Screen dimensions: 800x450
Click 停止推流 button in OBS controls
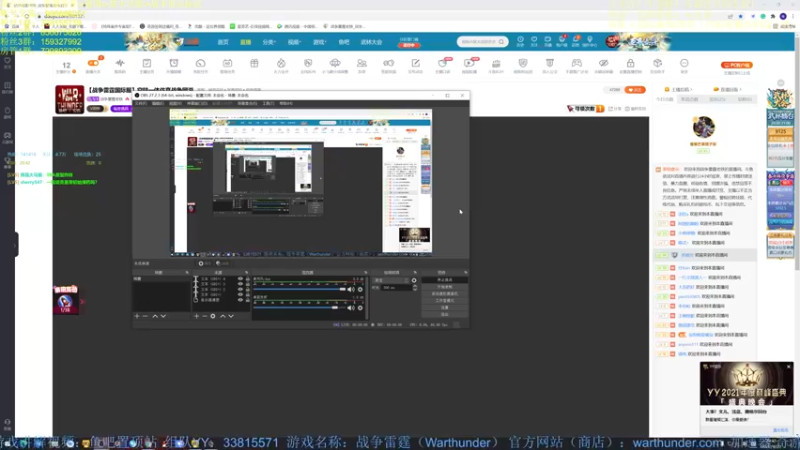[444, 280]
